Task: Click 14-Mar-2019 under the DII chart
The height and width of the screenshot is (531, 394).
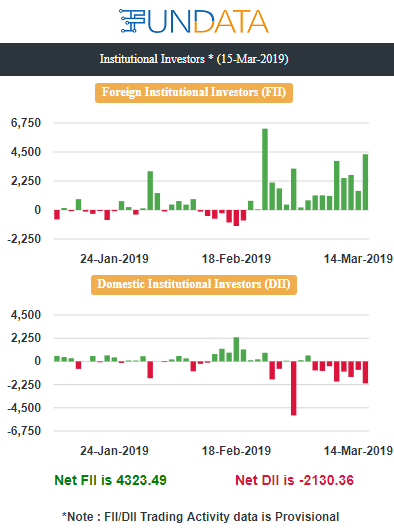Action: click(358, 451)
